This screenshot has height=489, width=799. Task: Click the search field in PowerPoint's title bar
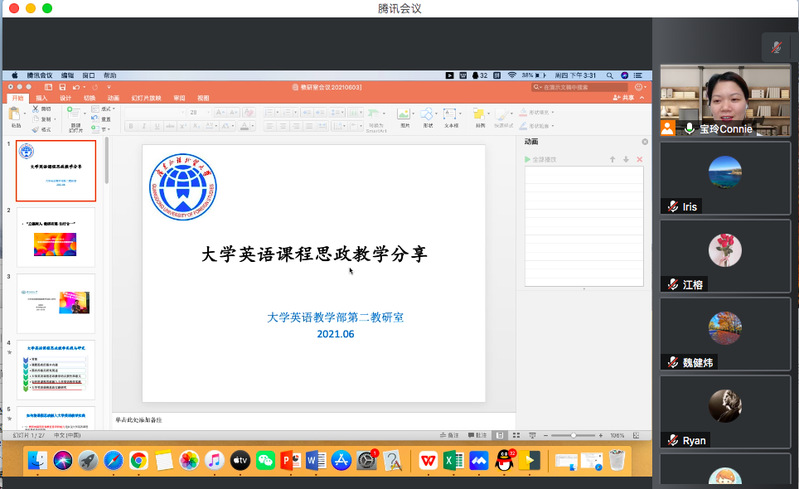(580, 87)
